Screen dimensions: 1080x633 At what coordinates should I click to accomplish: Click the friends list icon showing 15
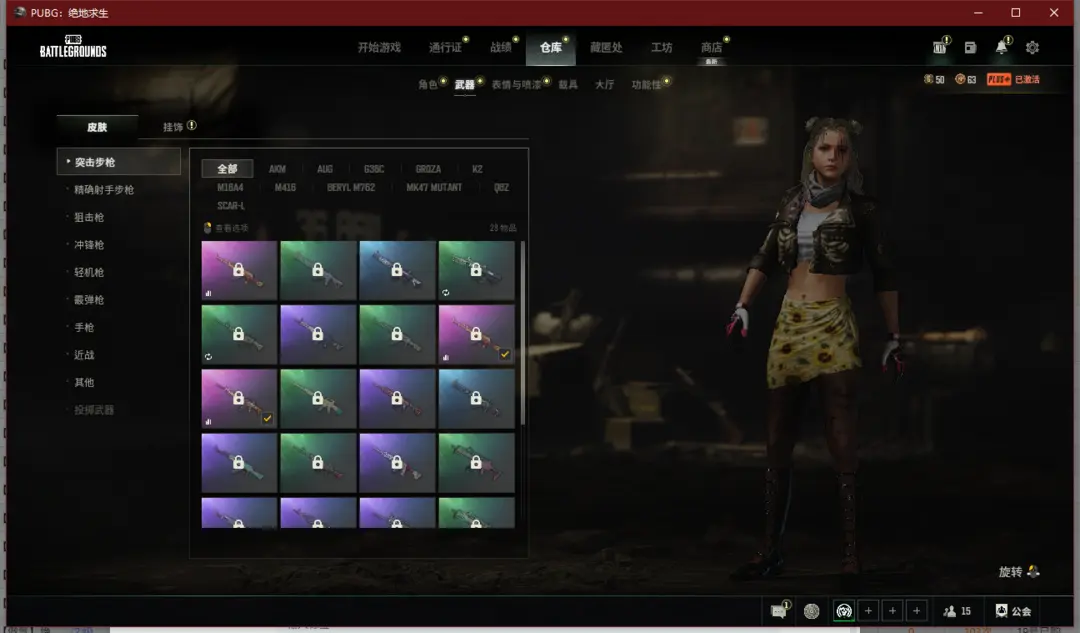tap(957, 611)
